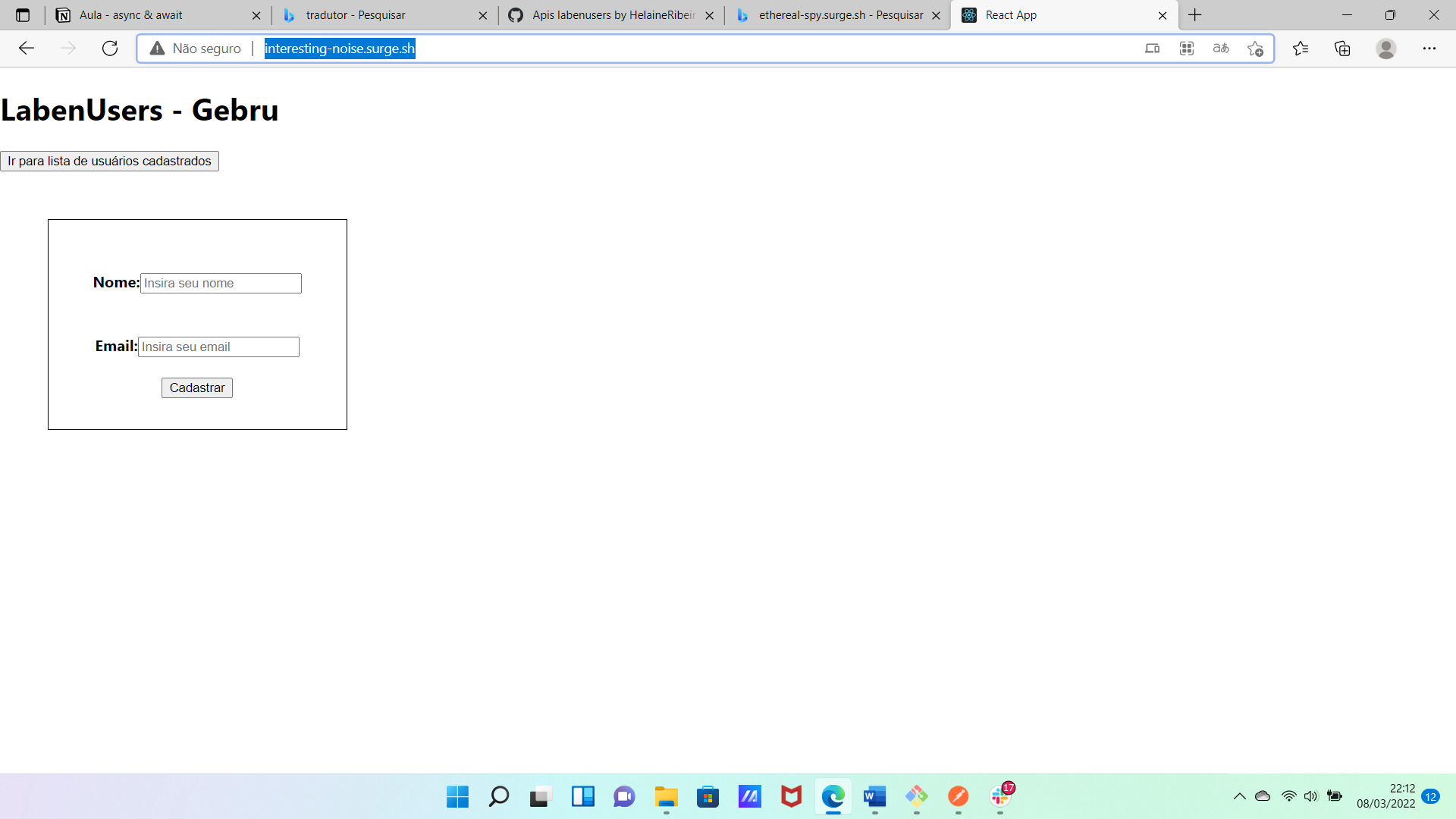
Task: Close the ethereal-spy.surge.sh tab
Action: pyautogui.click(x=937, y=15)
